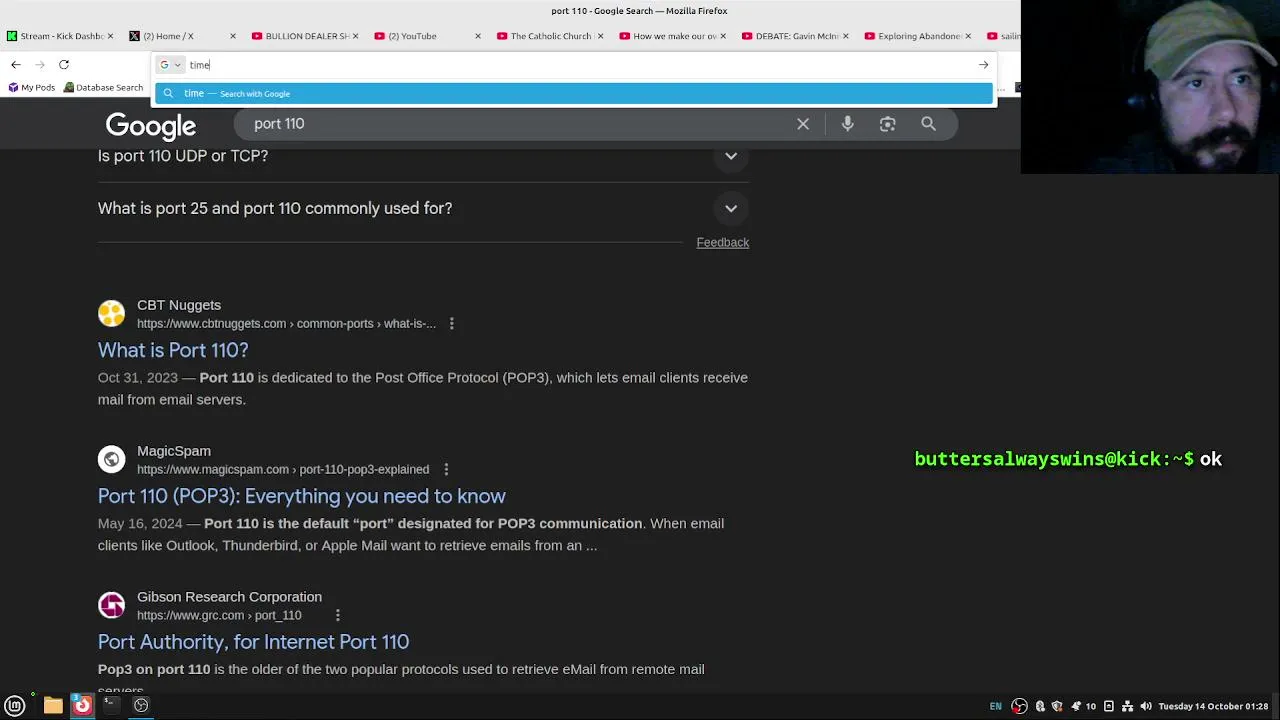The image size is (1280, 720).
Task: Open 'Port 110 (POP3): Everything you need to know'
Action: pos(302,496)
